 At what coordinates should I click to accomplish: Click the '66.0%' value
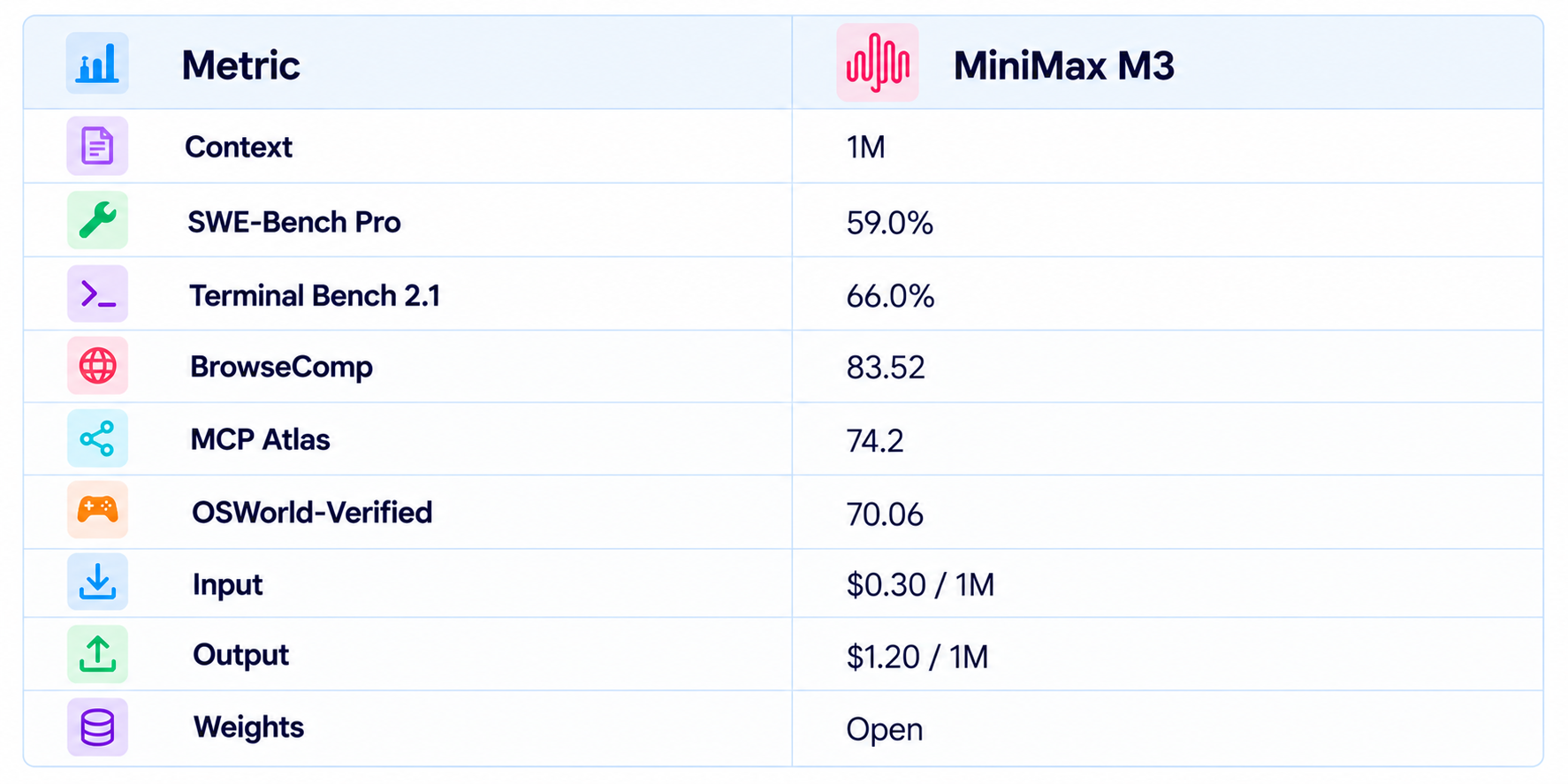(890, 296)
